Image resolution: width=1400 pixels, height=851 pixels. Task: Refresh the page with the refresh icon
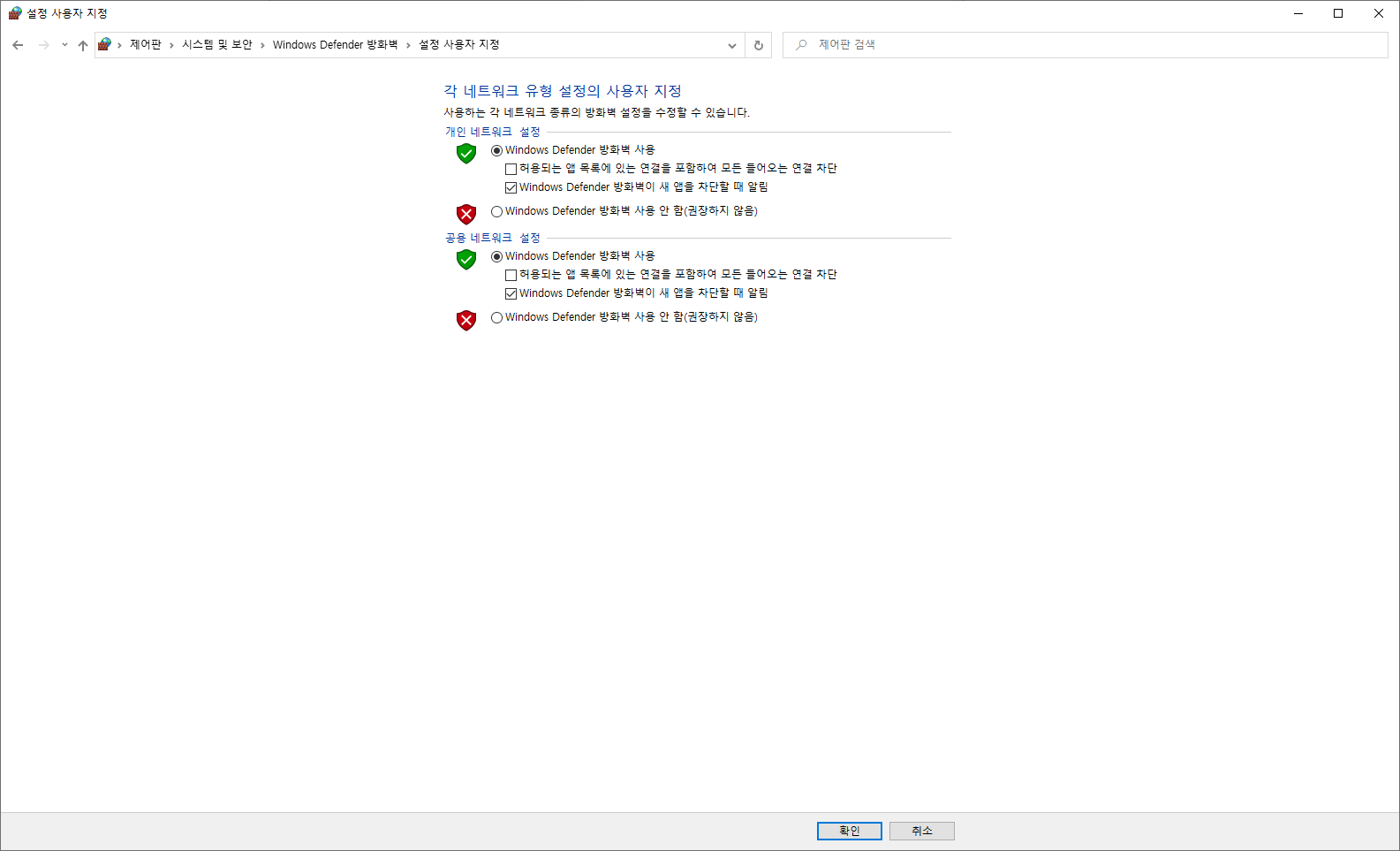(x=759, y=45)
